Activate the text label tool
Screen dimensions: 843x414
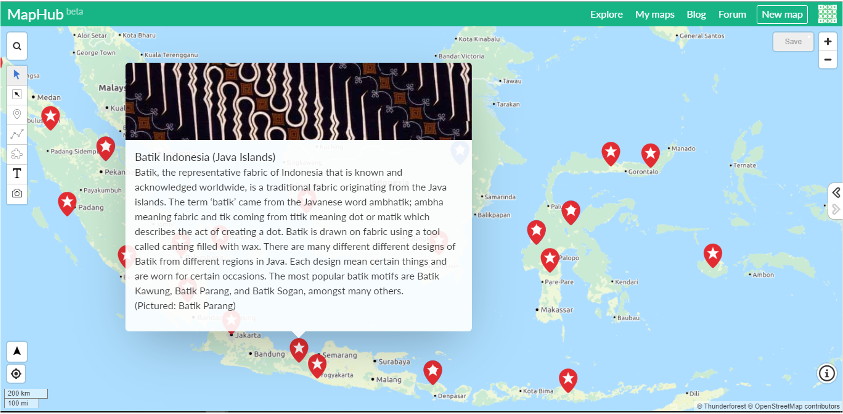click(x=17, y=174)
